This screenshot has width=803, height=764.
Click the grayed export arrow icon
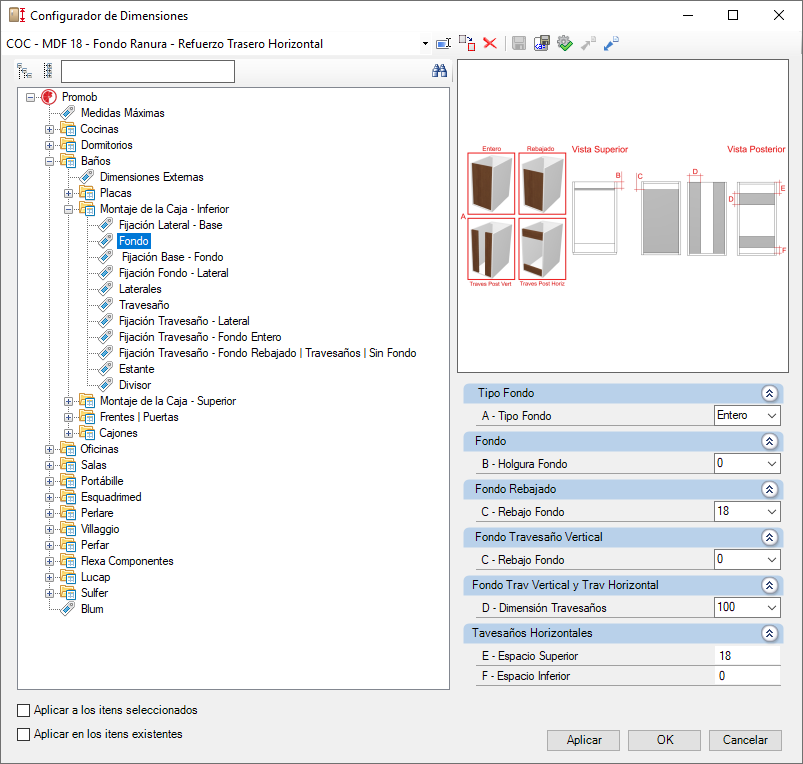588,44
